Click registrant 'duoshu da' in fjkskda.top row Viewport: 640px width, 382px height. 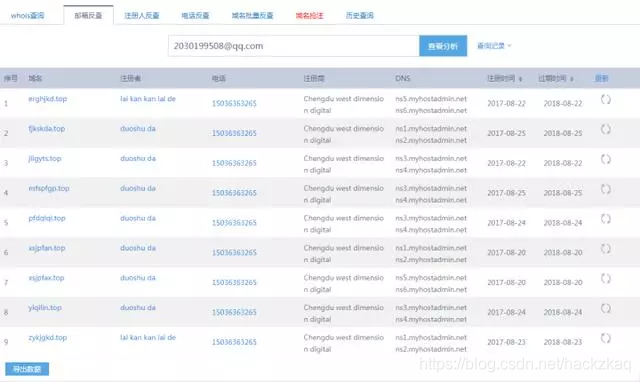pos(138,129)
